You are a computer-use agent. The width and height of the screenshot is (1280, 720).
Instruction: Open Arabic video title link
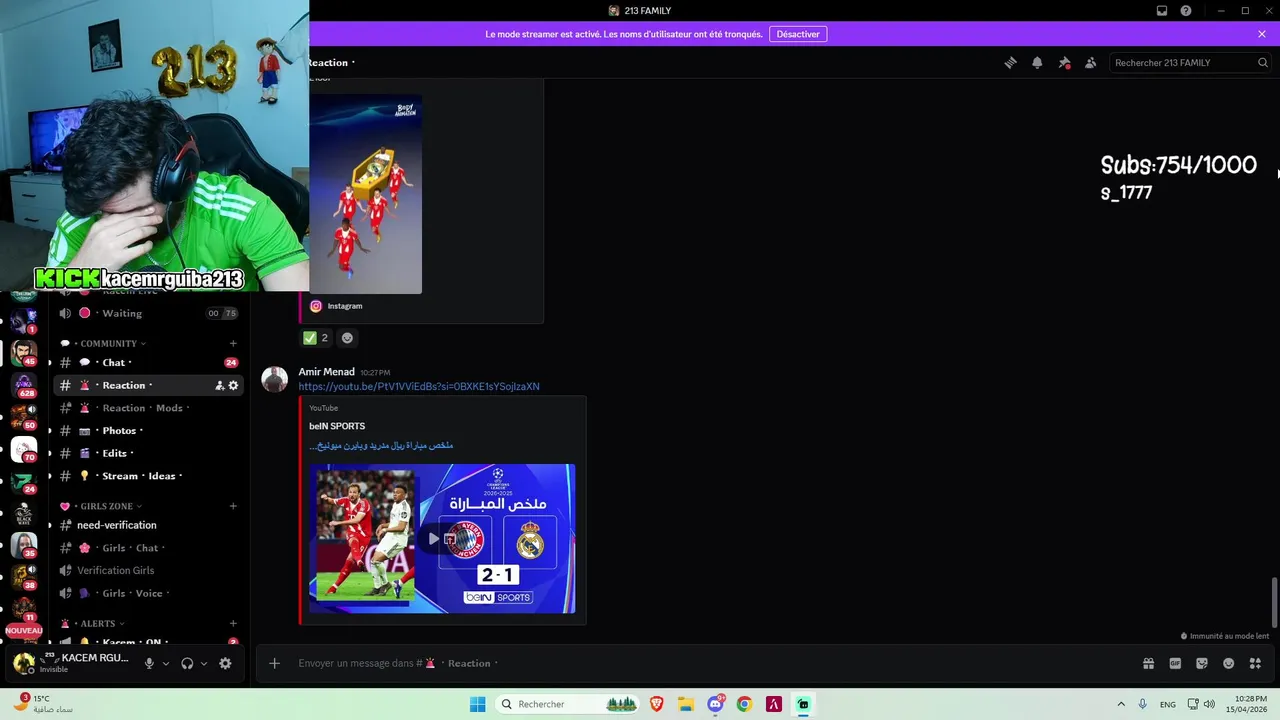click(x=381, y=445)
